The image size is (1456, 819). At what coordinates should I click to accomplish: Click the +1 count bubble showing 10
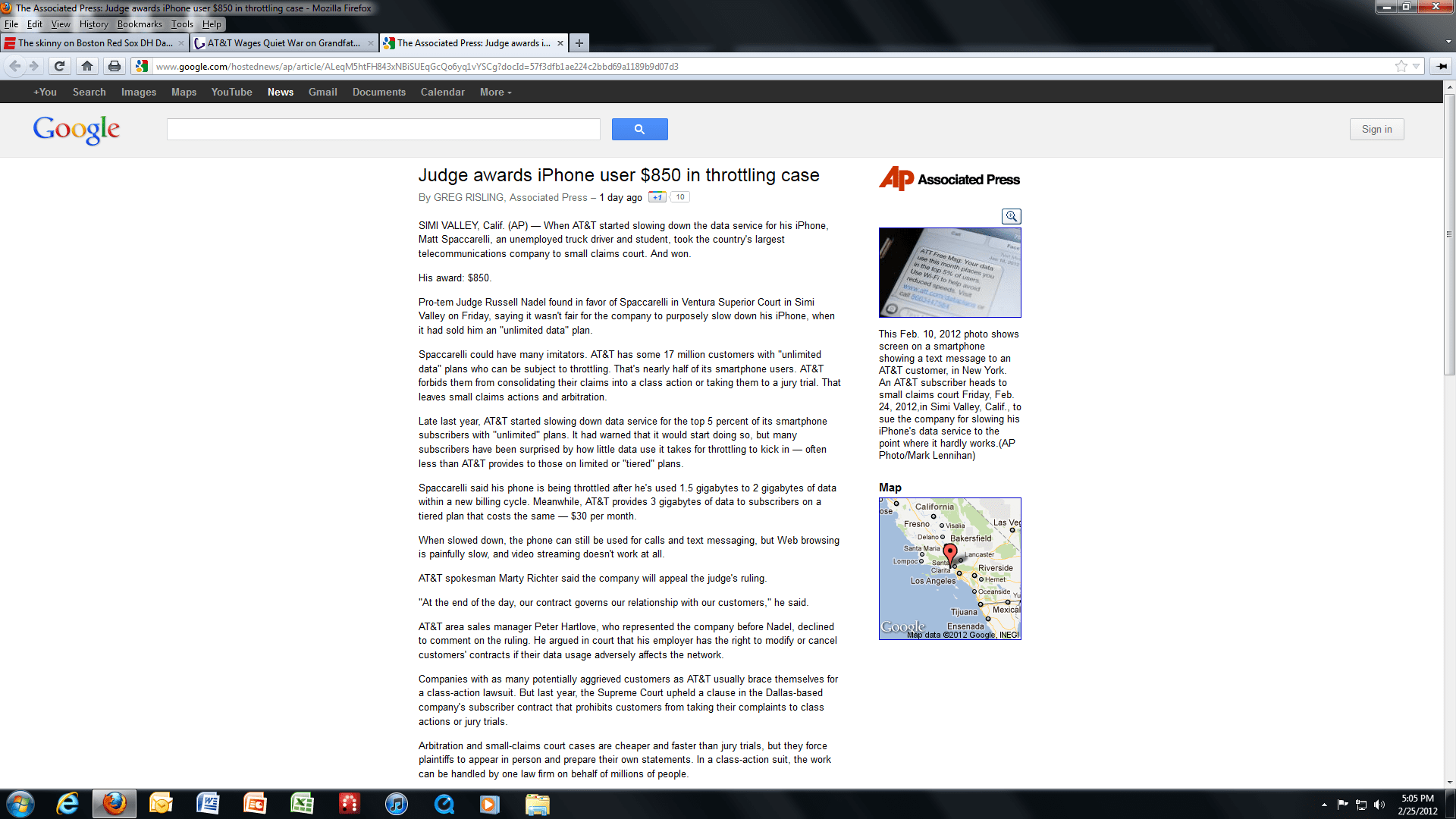coord(680,197)
